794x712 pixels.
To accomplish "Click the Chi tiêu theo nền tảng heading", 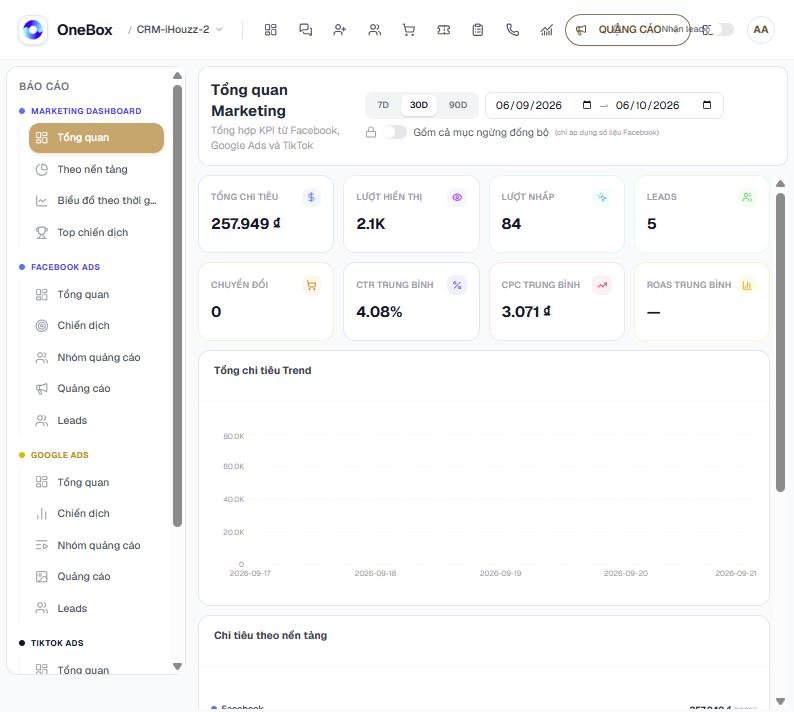I will (270, 635).
